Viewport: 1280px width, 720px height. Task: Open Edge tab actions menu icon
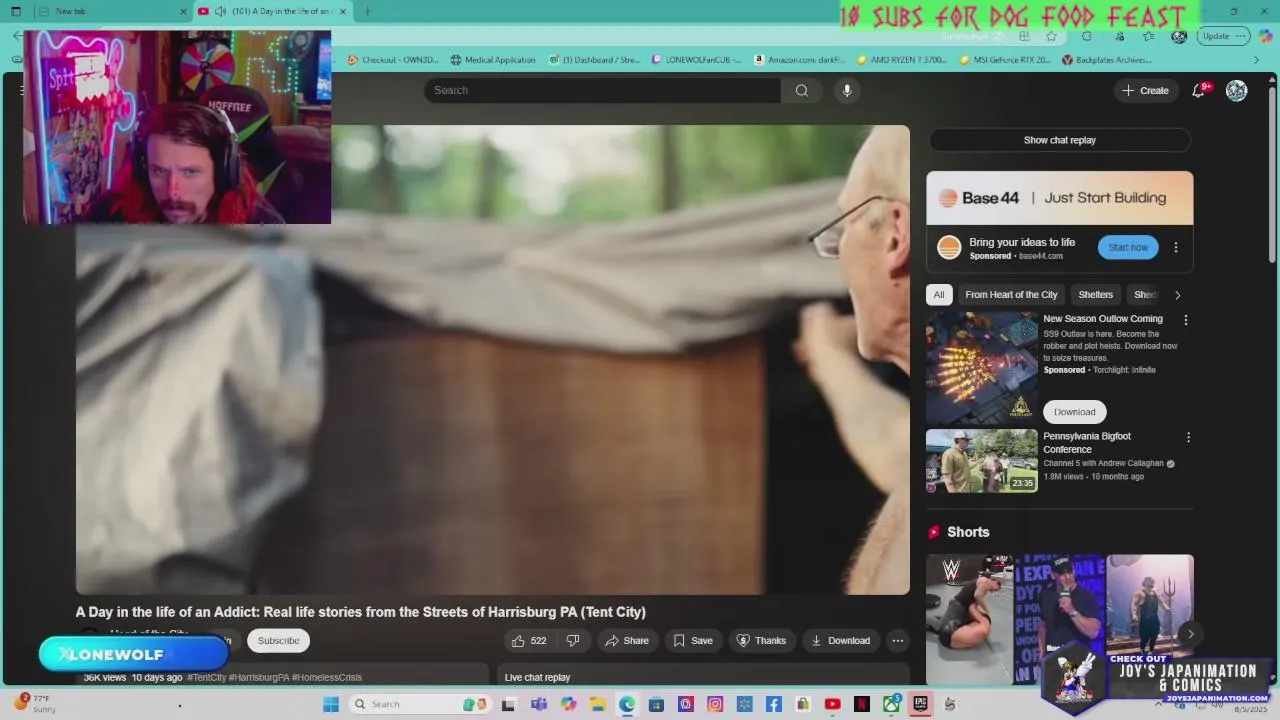pos(16,11)
